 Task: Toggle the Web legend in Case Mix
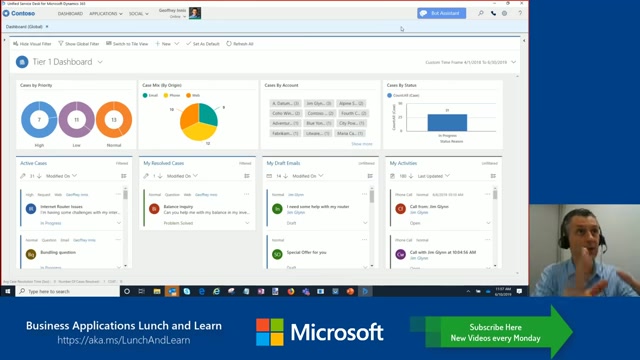193,96
